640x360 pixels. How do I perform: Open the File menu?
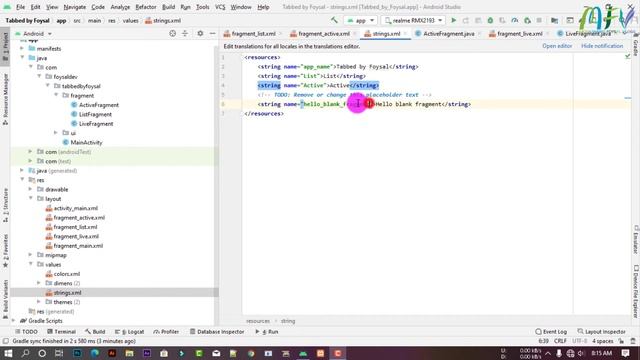(20, 7)
